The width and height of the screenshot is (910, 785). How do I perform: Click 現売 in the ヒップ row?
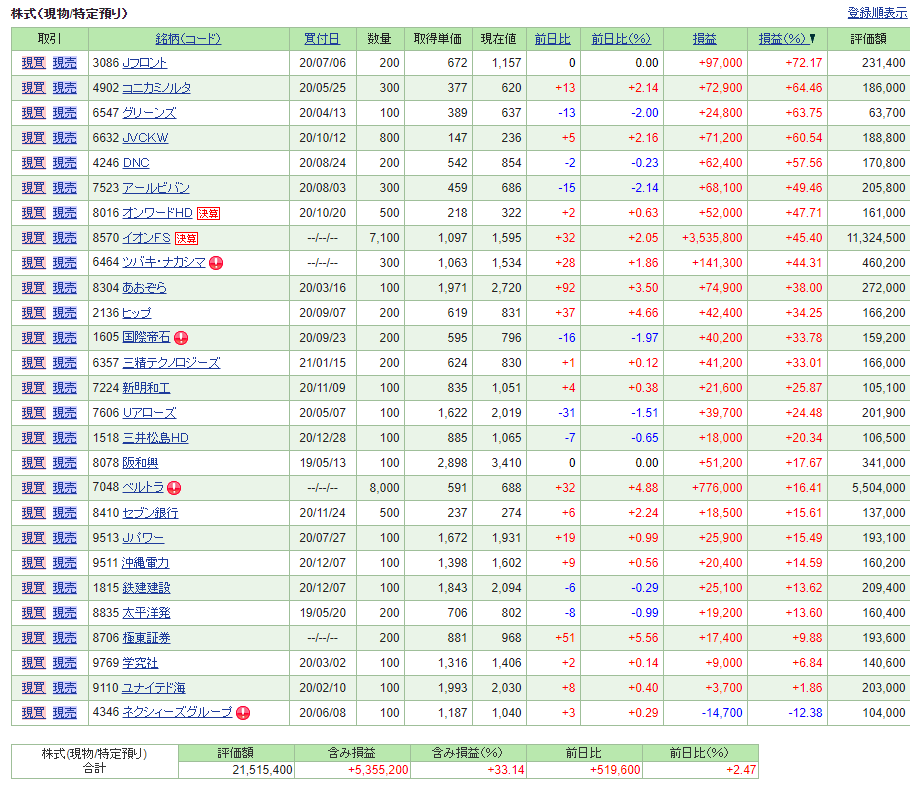point(64,312)
